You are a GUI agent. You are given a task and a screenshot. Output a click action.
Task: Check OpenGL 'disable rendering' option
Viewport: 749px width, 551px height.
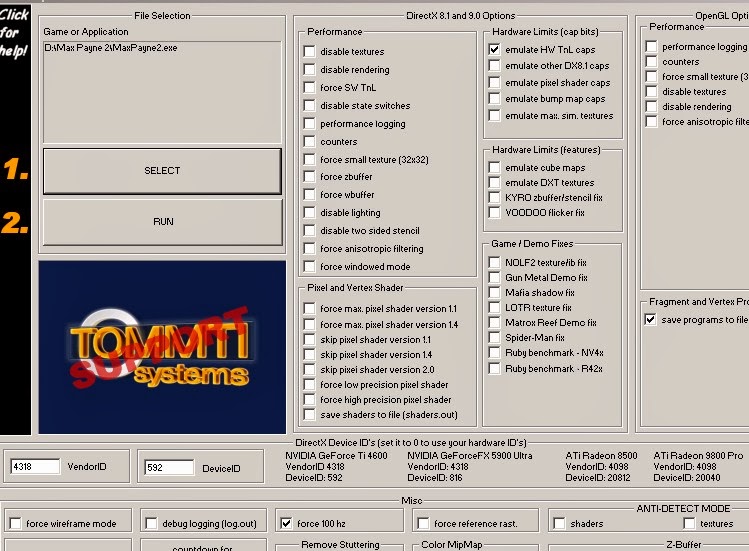[x=651, y=107]
